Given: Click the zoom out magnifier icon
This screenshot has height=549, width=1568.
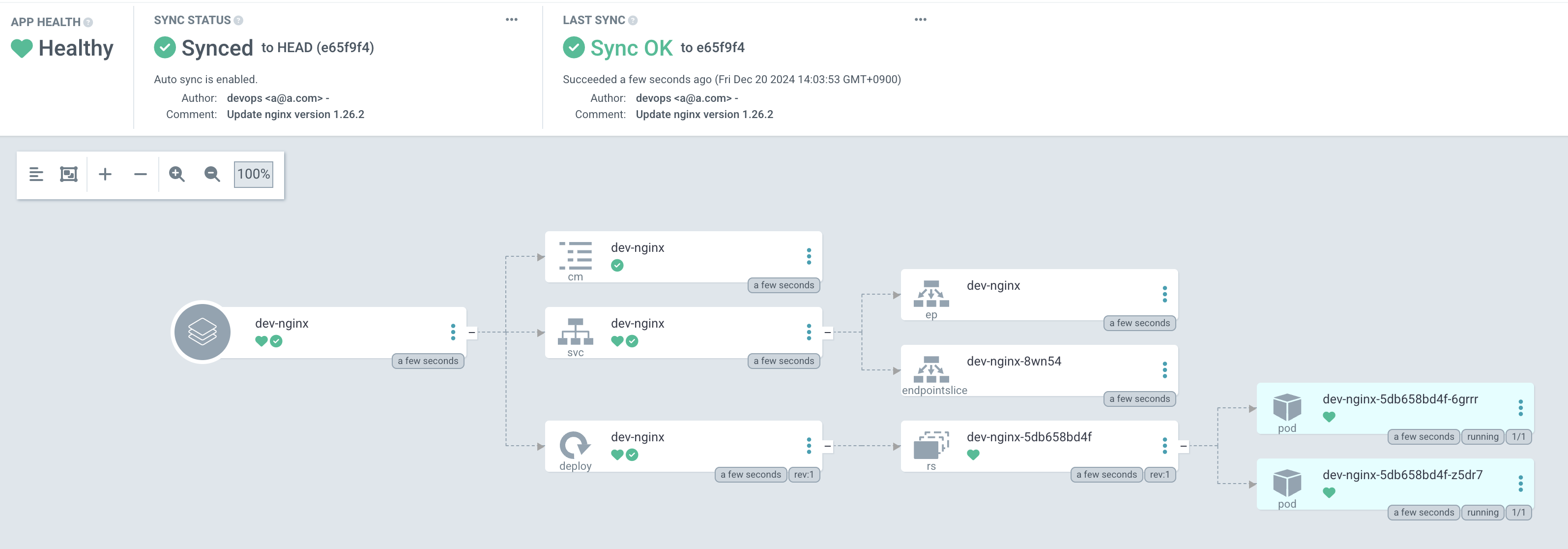Looking at the screenshot, I should 212,174.
